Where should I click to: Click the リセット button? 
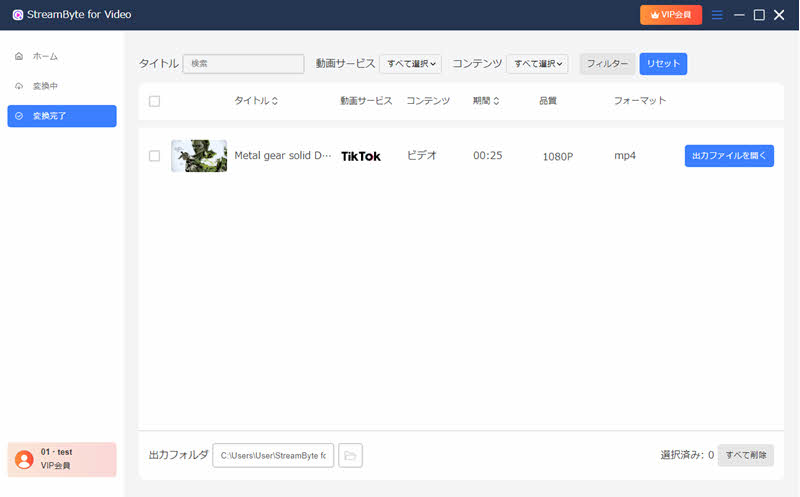pyautogui.click(x=663, y=64)
